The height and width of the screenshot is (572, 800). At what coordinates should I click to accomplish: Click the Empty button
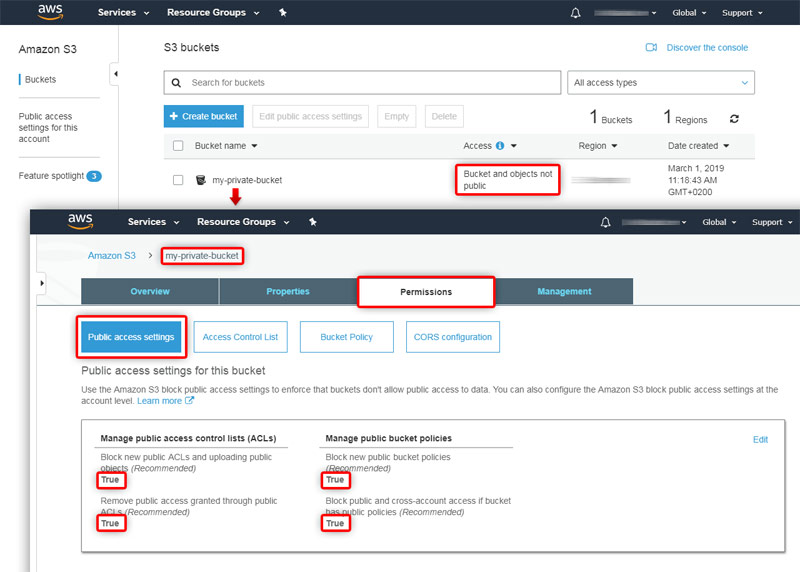[x=396, y=116]
